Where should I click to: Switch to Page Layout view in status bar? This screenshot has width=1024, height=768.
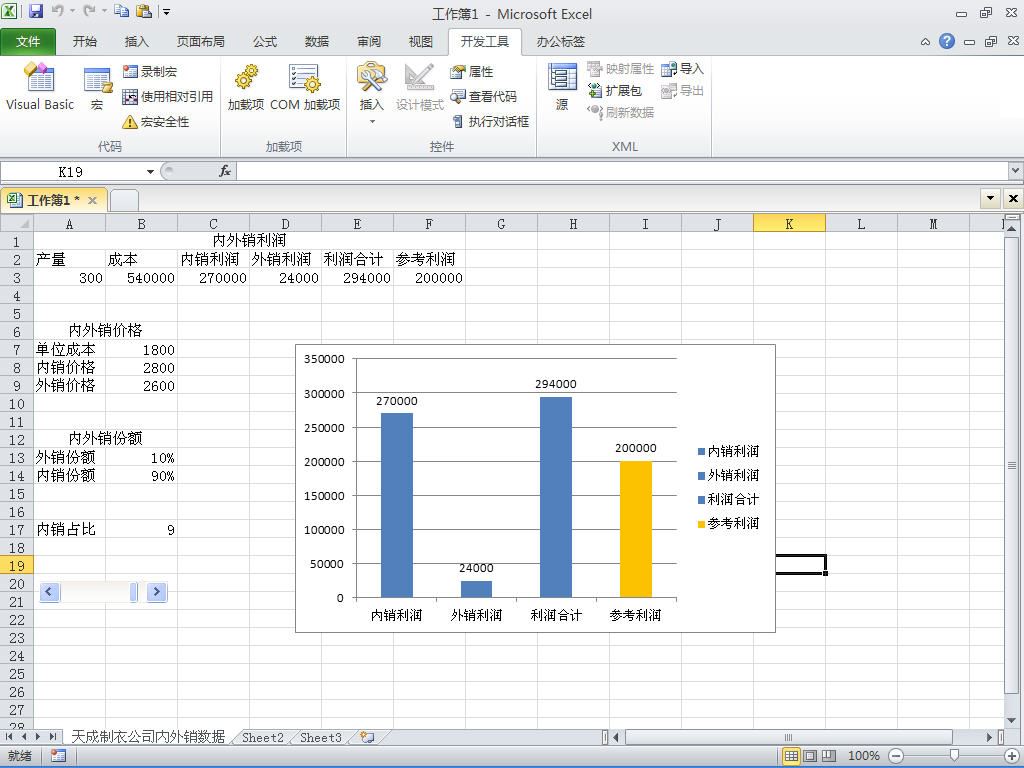[x=810, y=756]
